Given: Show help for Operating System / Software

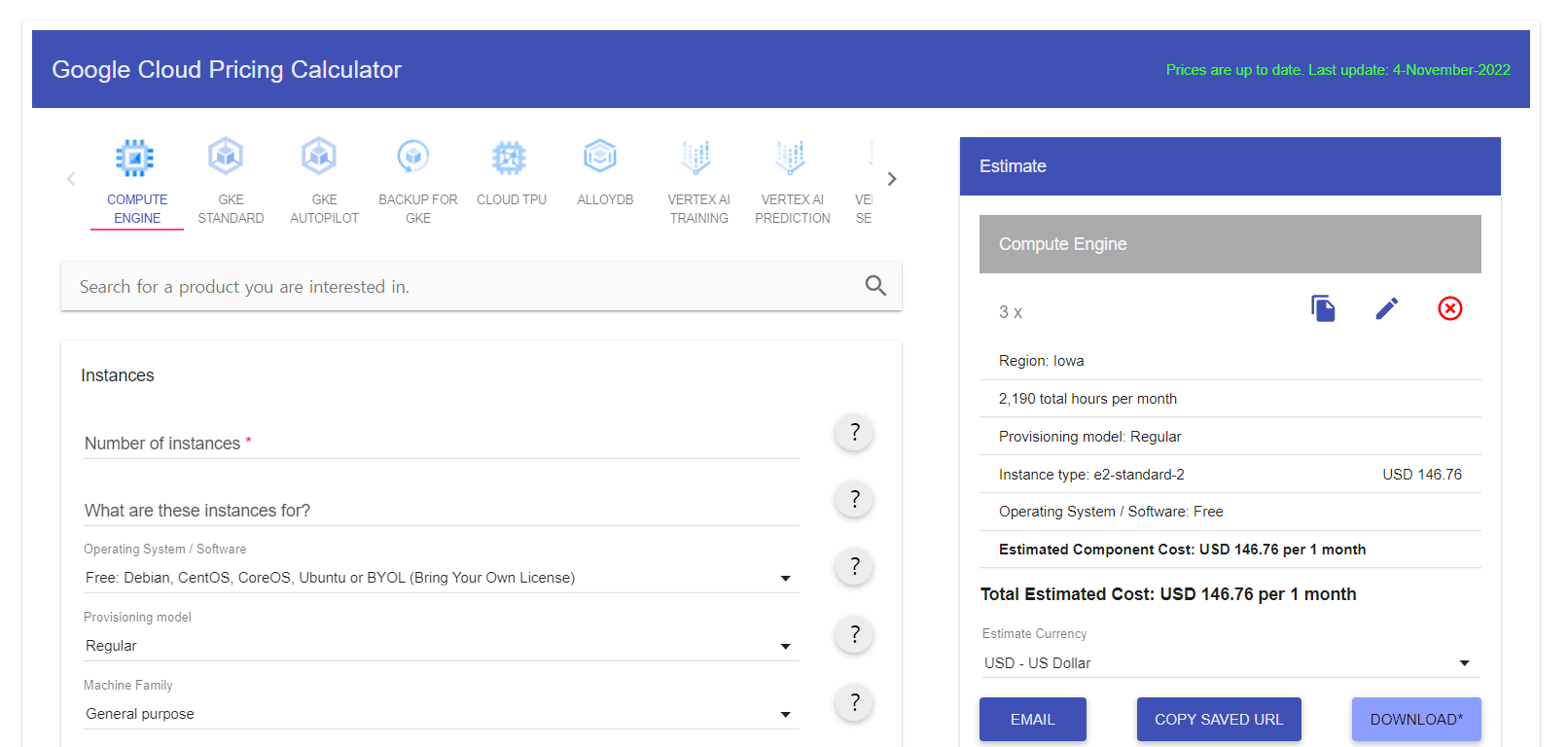Looking at the screenshot, I should pos(854,566).
